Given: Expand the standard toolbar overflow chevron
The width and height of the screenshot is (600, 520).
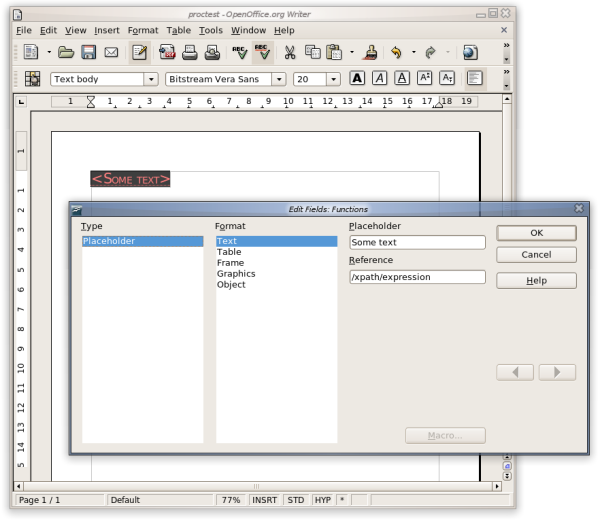Looking at the screenshot, I should pyautogui.click(x=506, y=46).
